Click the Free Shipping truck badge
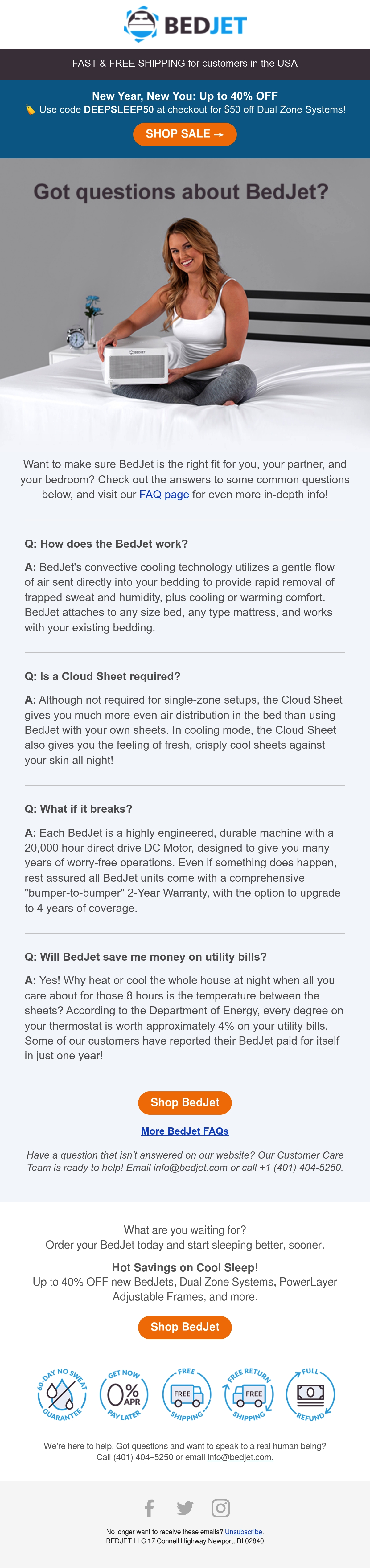This screenshot has width=370, height=1568. (x=186, y=1394)
